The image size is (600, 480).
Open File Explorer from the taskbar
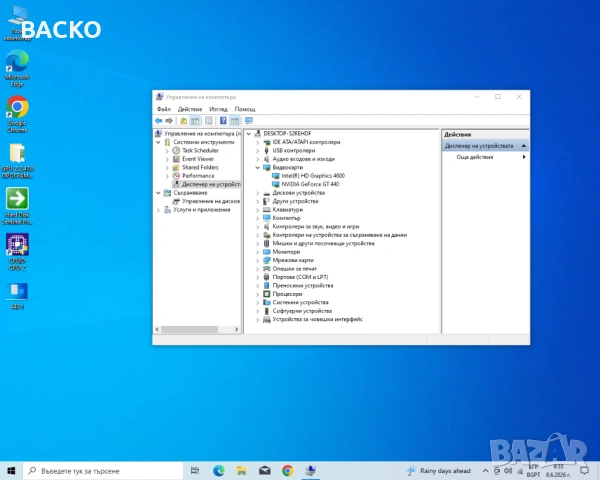(x=241, y=471)
